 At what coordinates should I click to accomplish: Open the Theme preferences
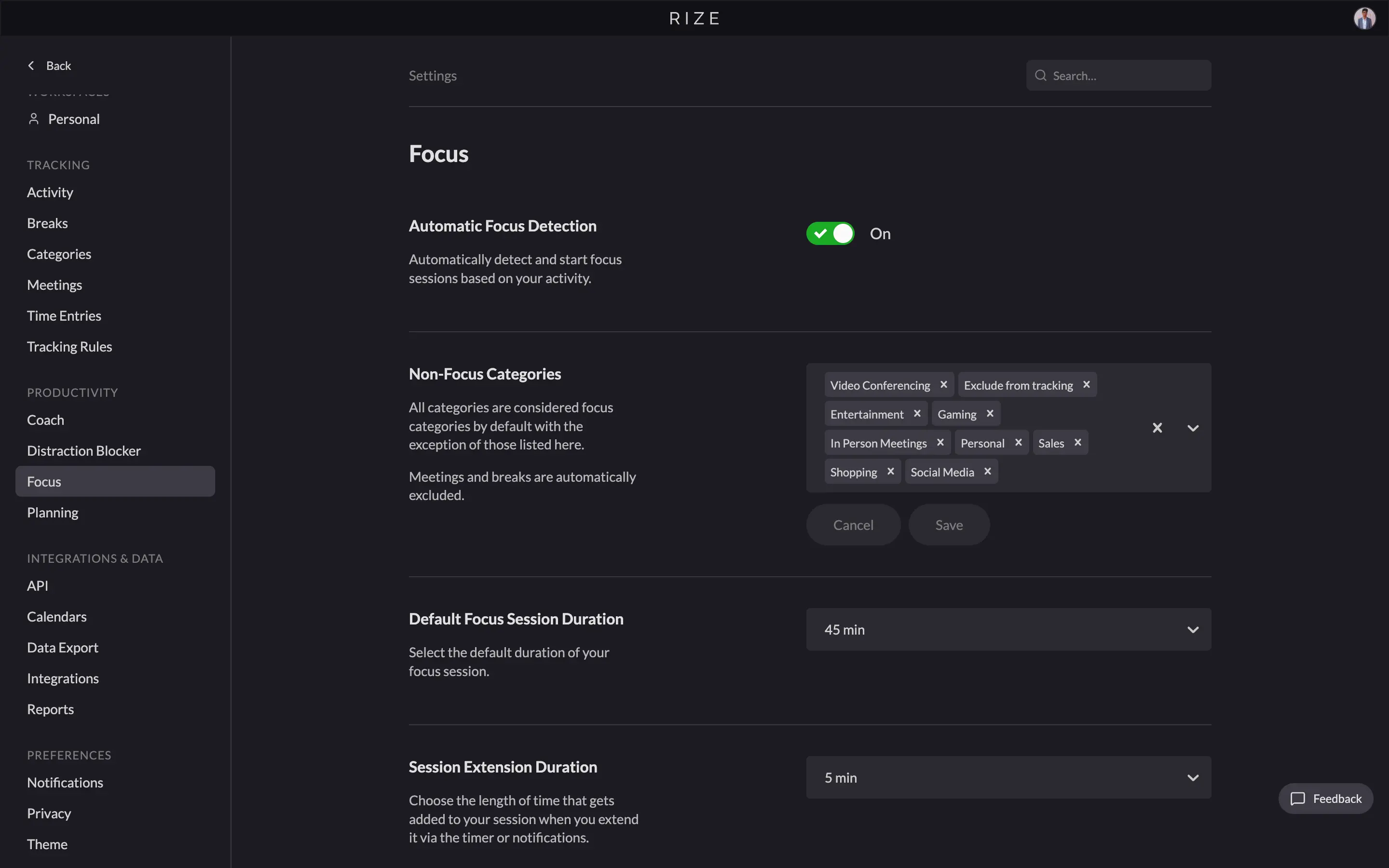47,844
